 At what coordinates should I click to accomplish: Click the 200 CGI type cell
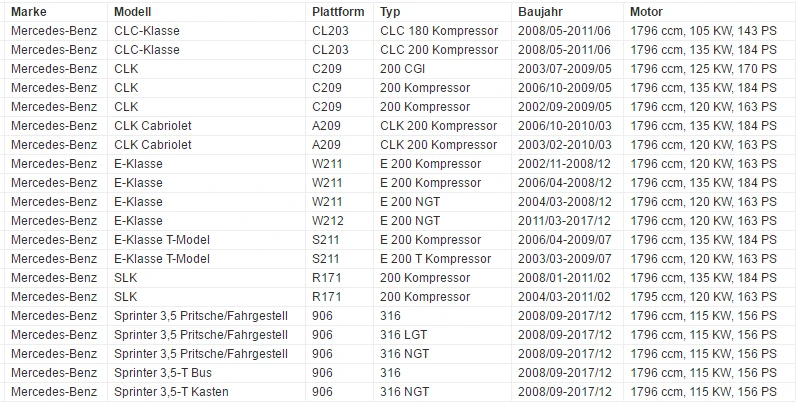point(442,68)
